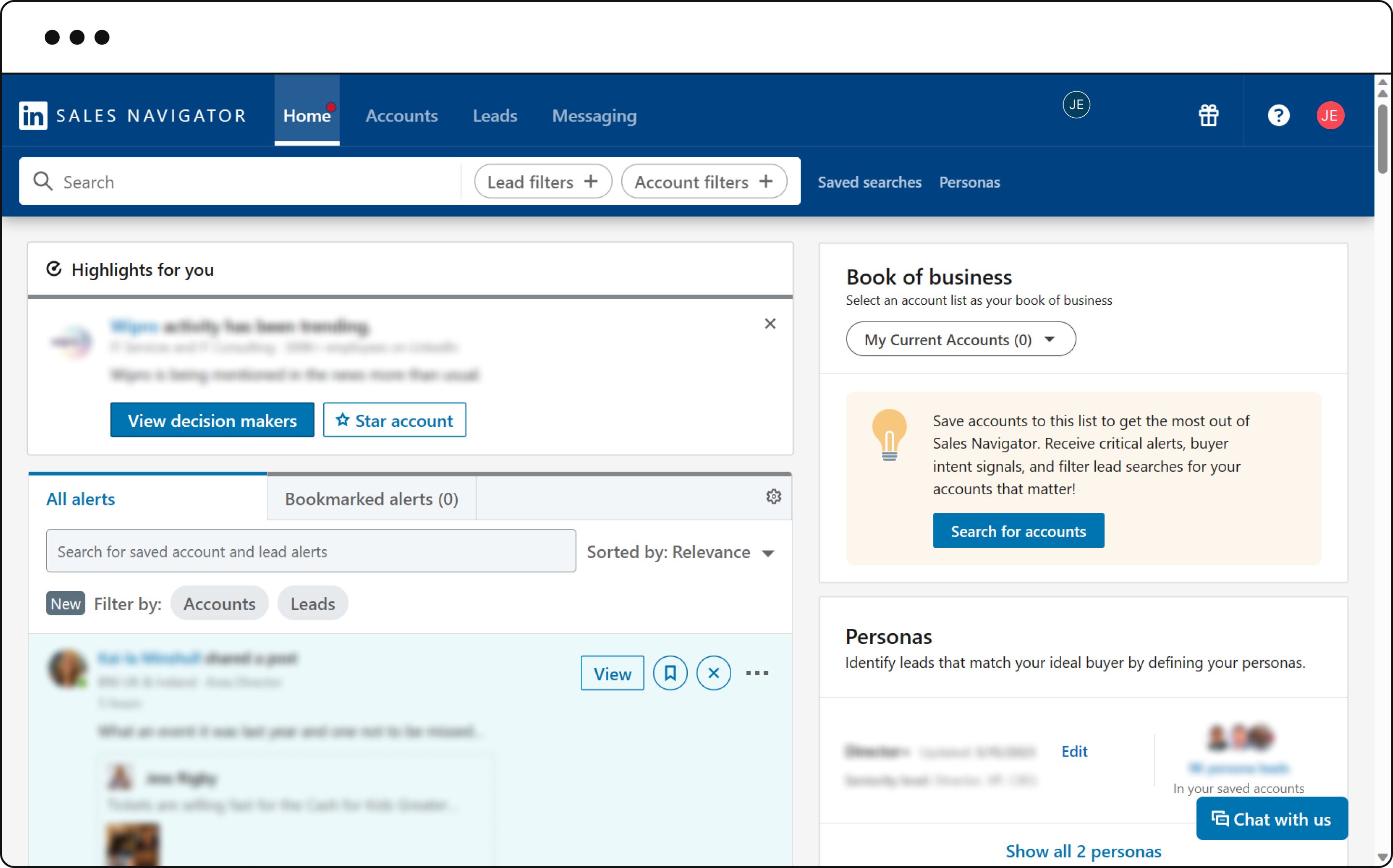Switch to the Bookmarked alerts tab
Screen dimensions: 1393x868
pyautogui.click(x=370, y=498)
